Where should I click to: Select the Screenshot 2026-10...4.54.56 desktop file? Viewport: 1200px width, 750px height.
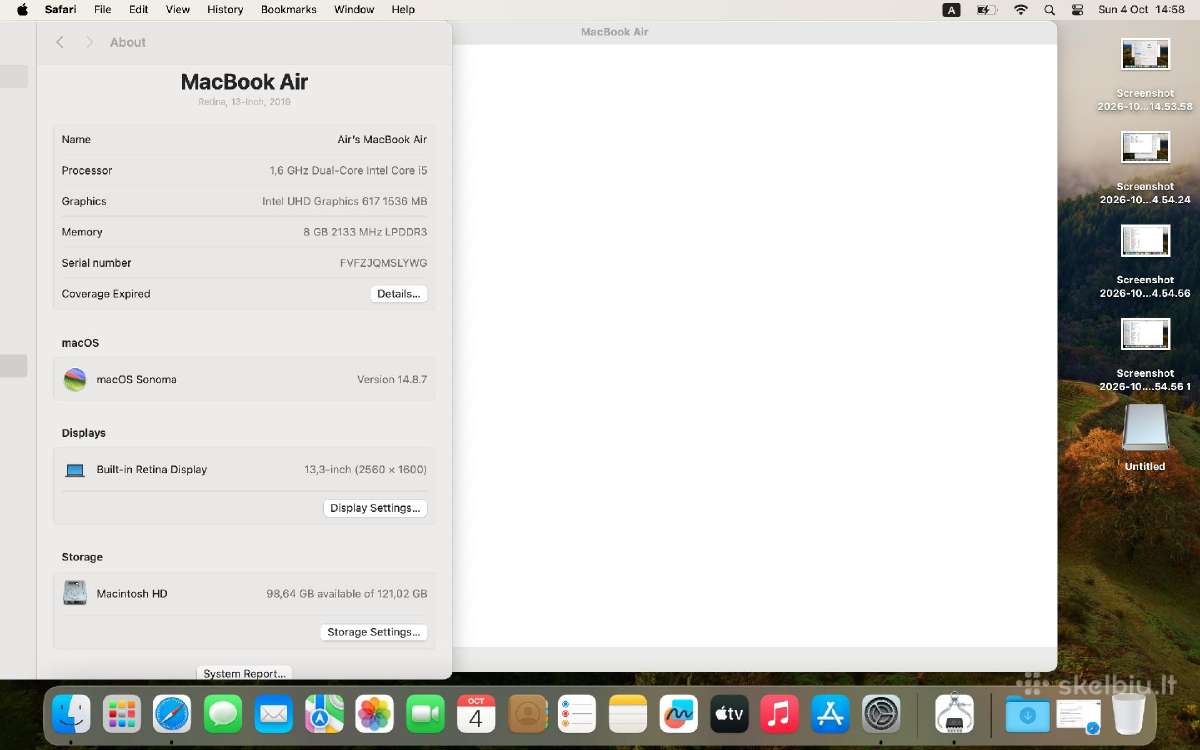point(1145,261)
